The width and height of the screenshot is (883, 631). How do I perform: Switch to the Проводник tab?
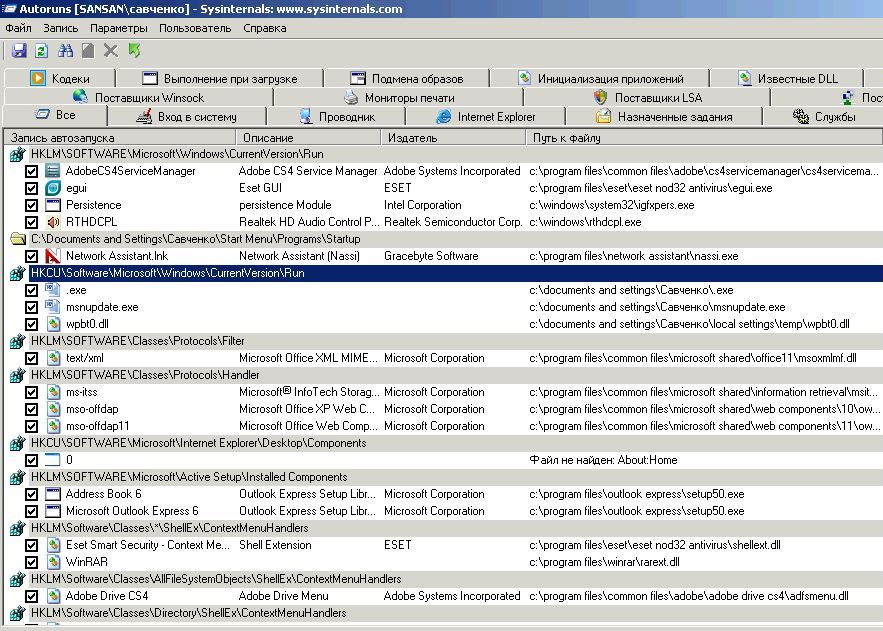tap(336, 117)
